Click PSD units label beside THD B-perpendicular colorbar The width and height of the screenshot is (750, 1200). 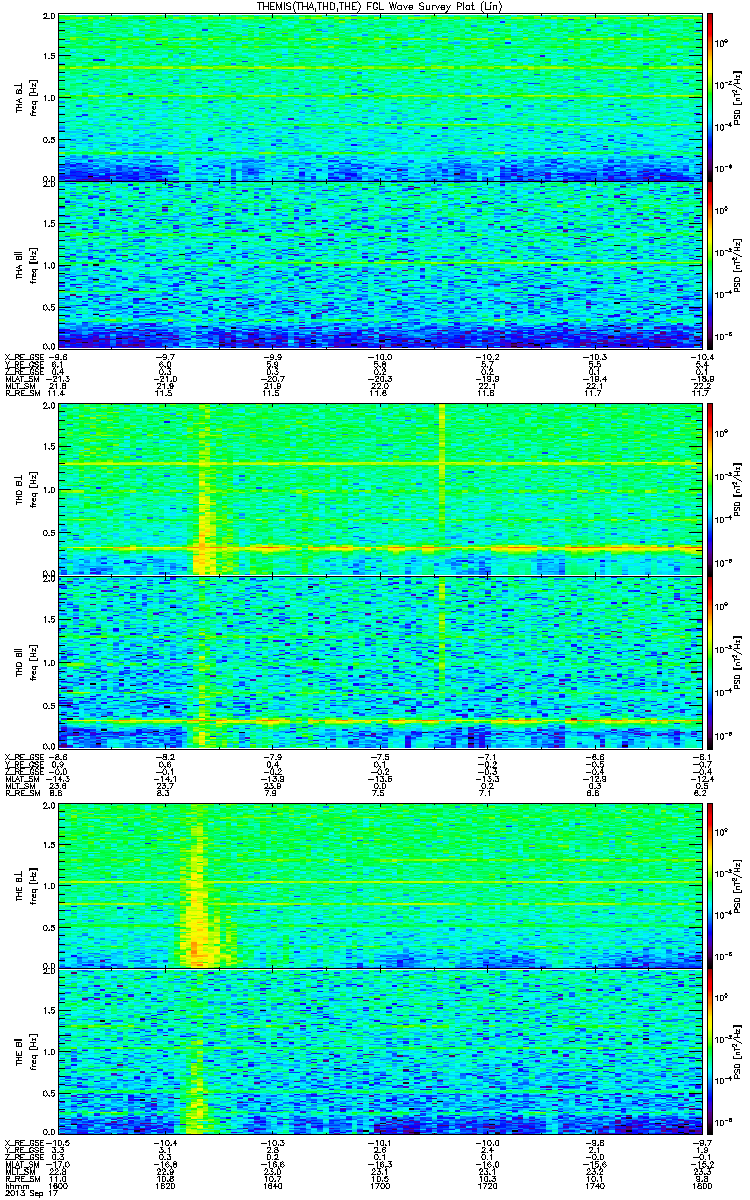(737, 490)
